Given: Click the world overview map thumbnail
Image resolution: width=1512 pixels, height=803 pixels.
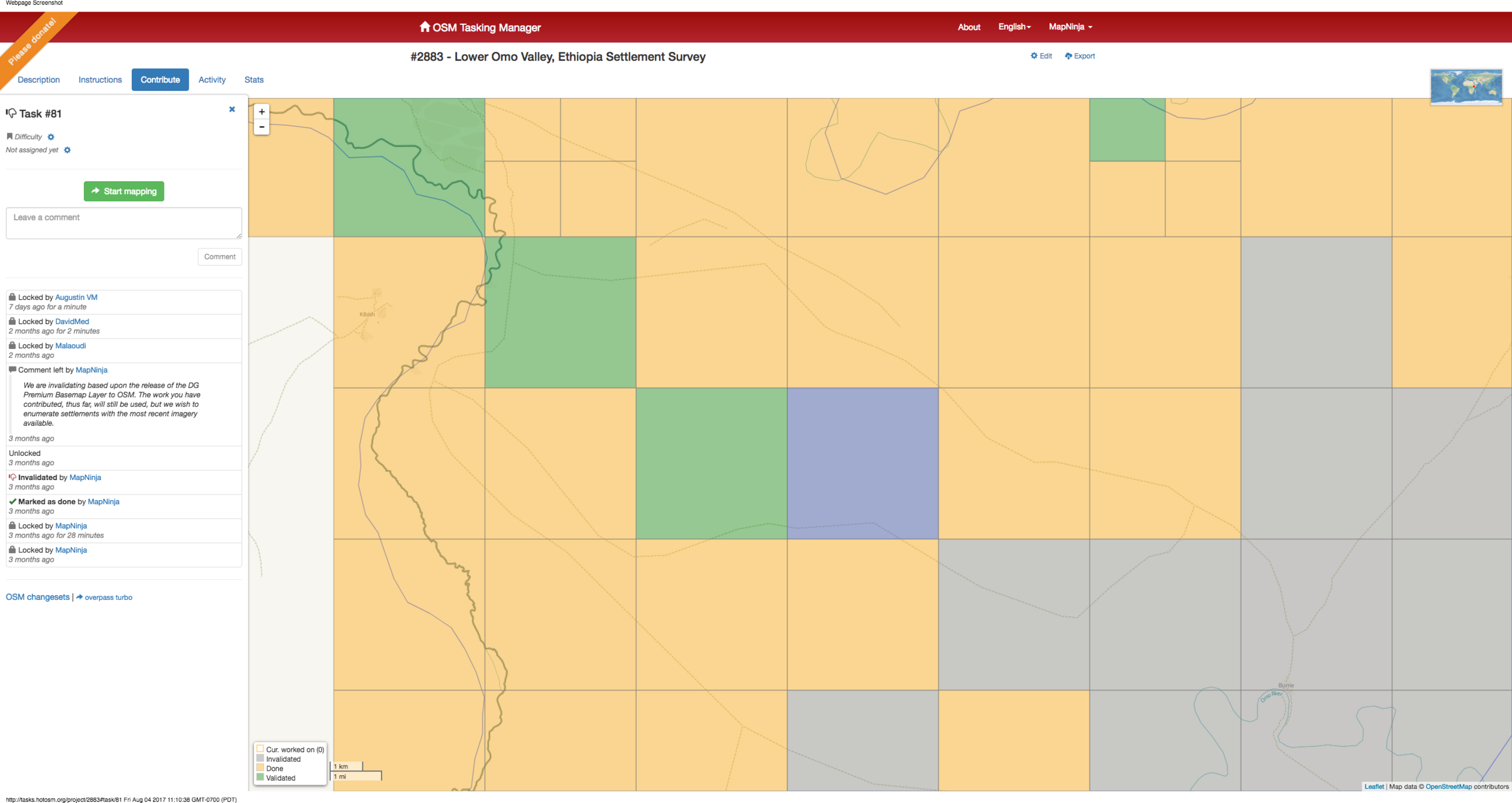Looking at the screenshot, I should point(1465,86).
